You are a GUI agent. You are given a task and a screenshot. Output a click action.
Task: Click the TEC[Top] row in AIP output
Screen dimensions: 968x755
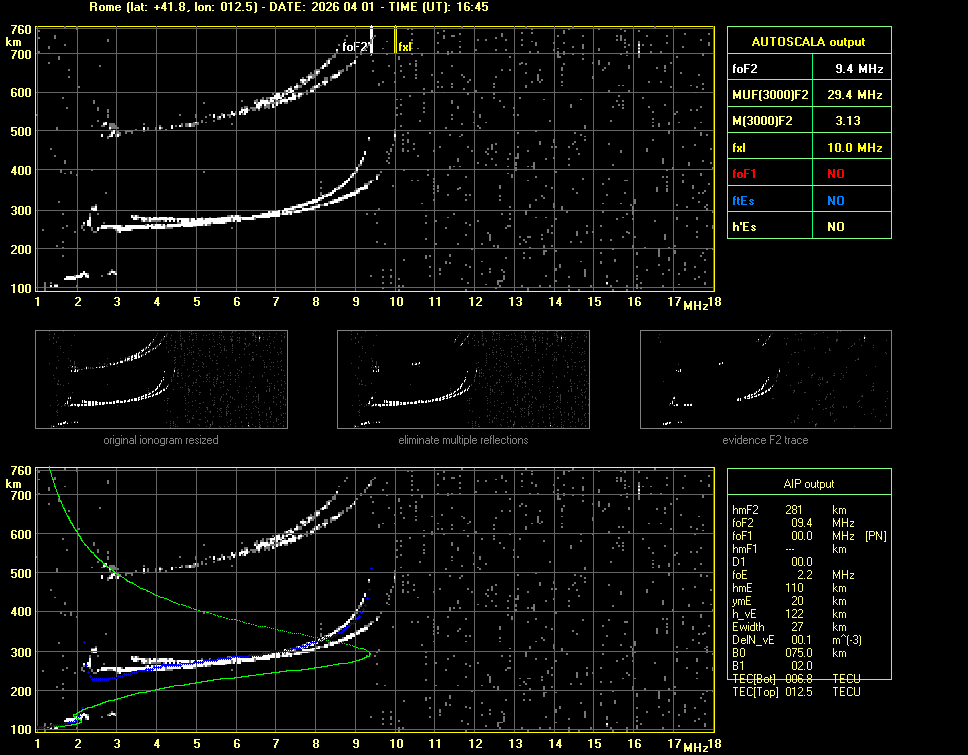796,692
